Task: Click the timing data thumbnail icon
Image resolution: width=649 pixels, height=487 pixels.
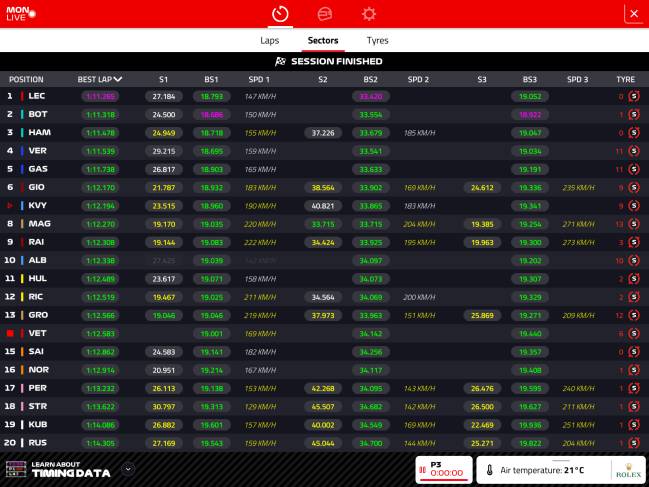Action: [x=16, y=469]
